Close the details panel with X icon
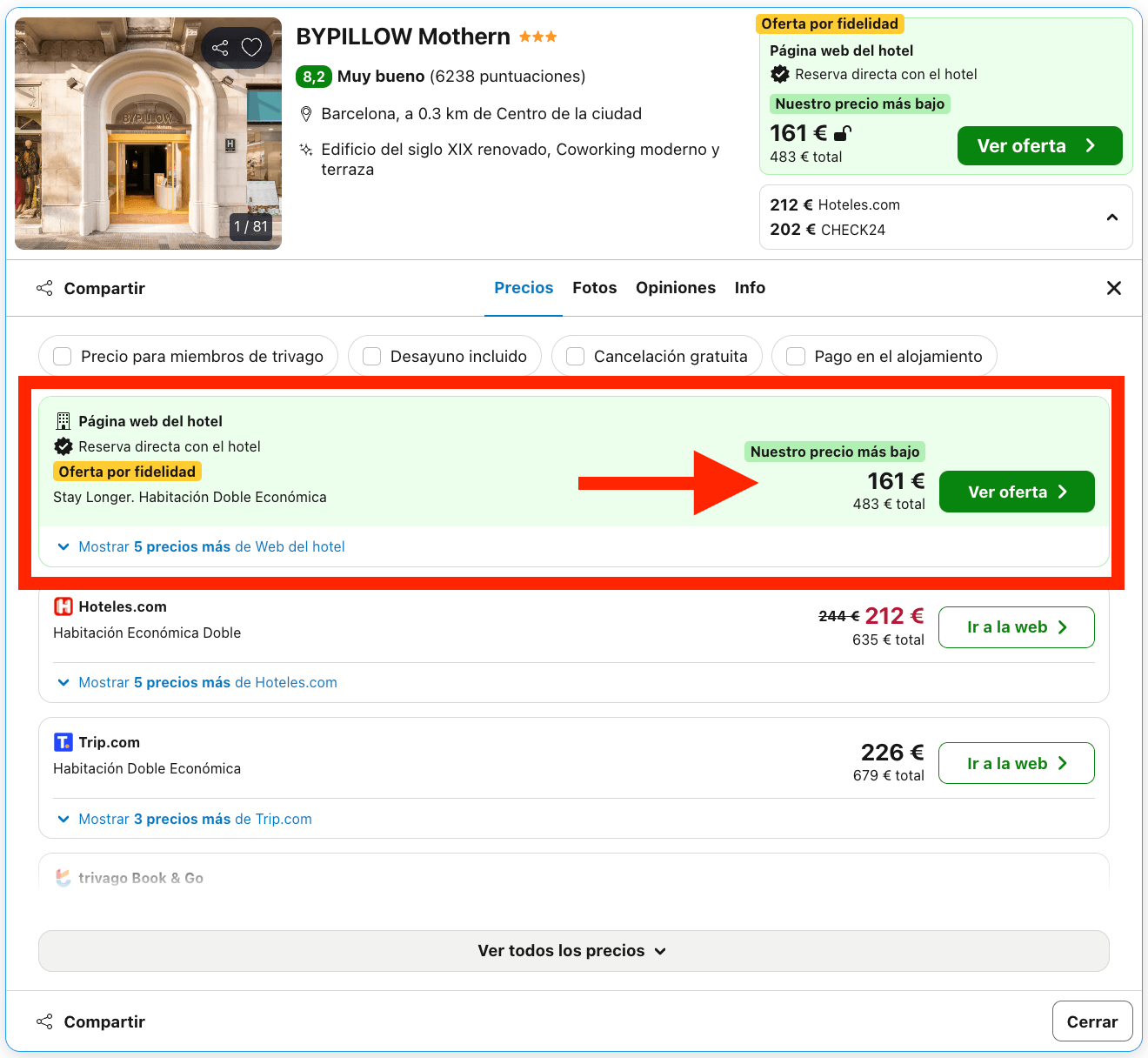The image size is (1148, 1058). (1113, 288)
